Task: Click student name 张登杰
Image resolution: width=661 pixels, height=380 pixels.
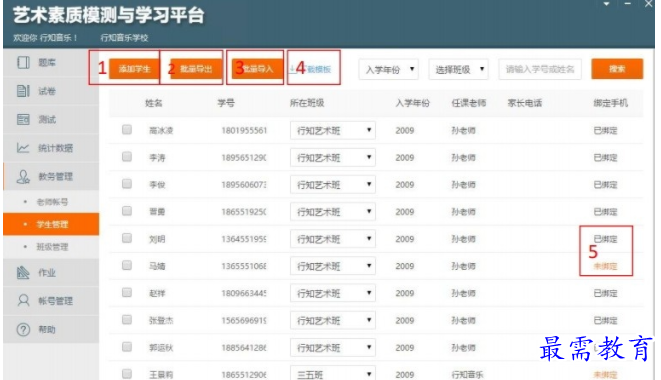Action: 161,321
